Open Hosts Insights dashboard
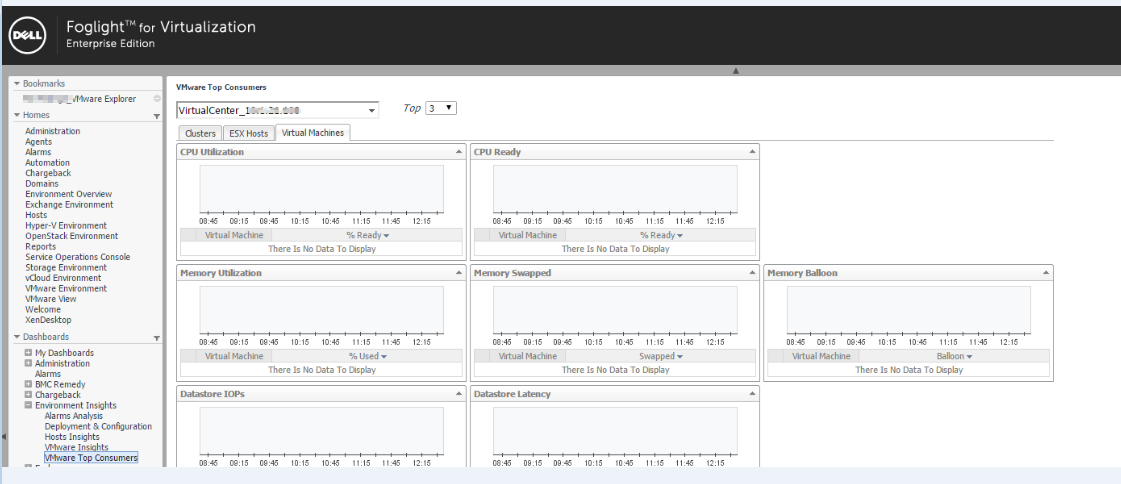1121x484 pixels. point(72,437)
